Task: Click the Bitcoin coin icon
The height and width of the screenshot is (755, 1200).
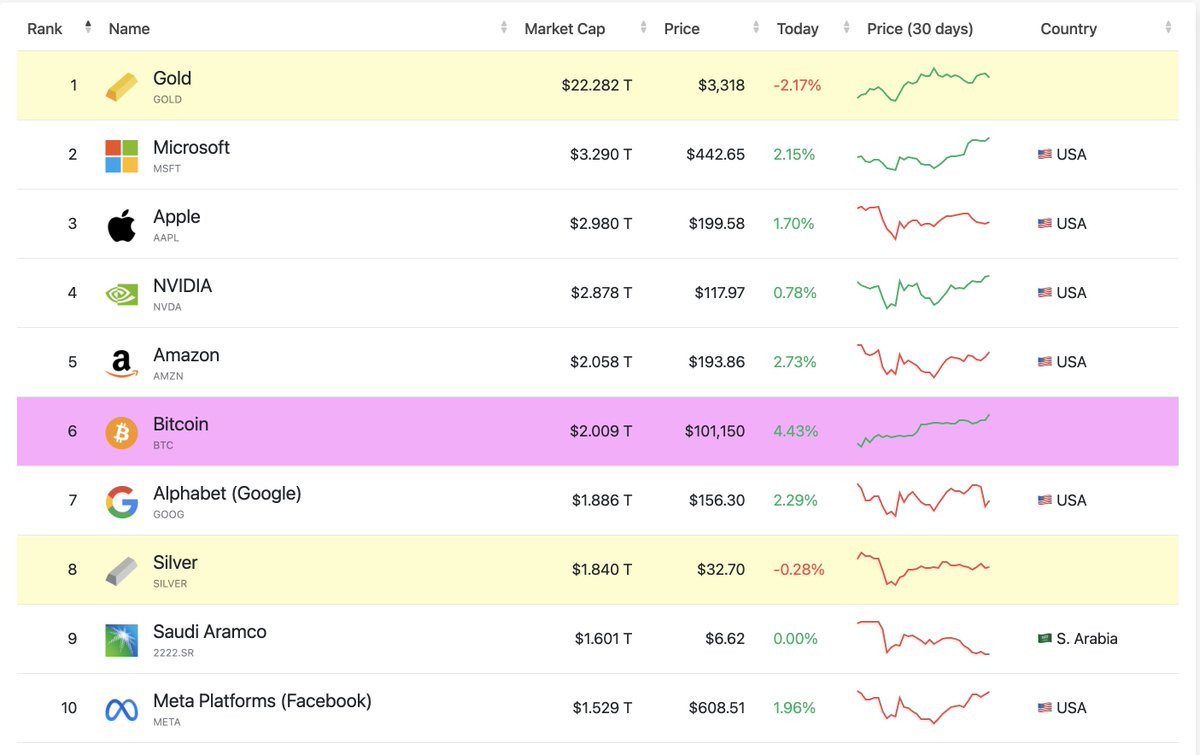Action: coord(121,432)
